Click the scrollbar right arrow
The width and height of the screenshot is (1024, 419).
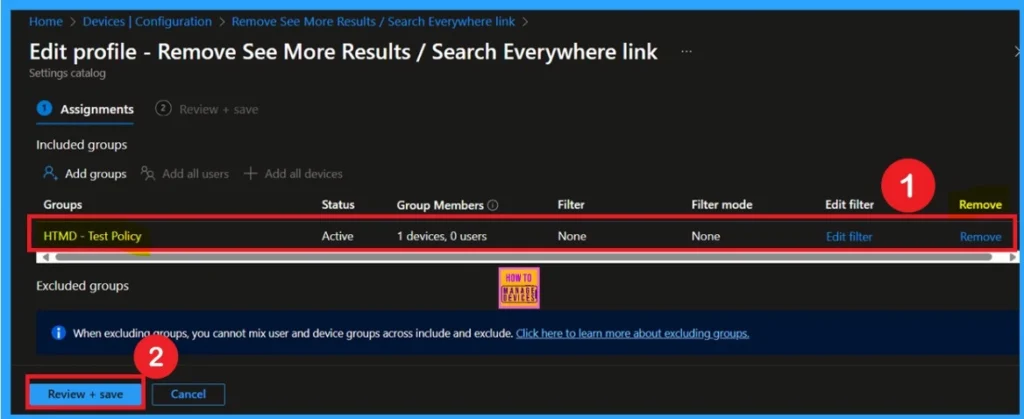pyautogui.click(x=1013, y=257)
